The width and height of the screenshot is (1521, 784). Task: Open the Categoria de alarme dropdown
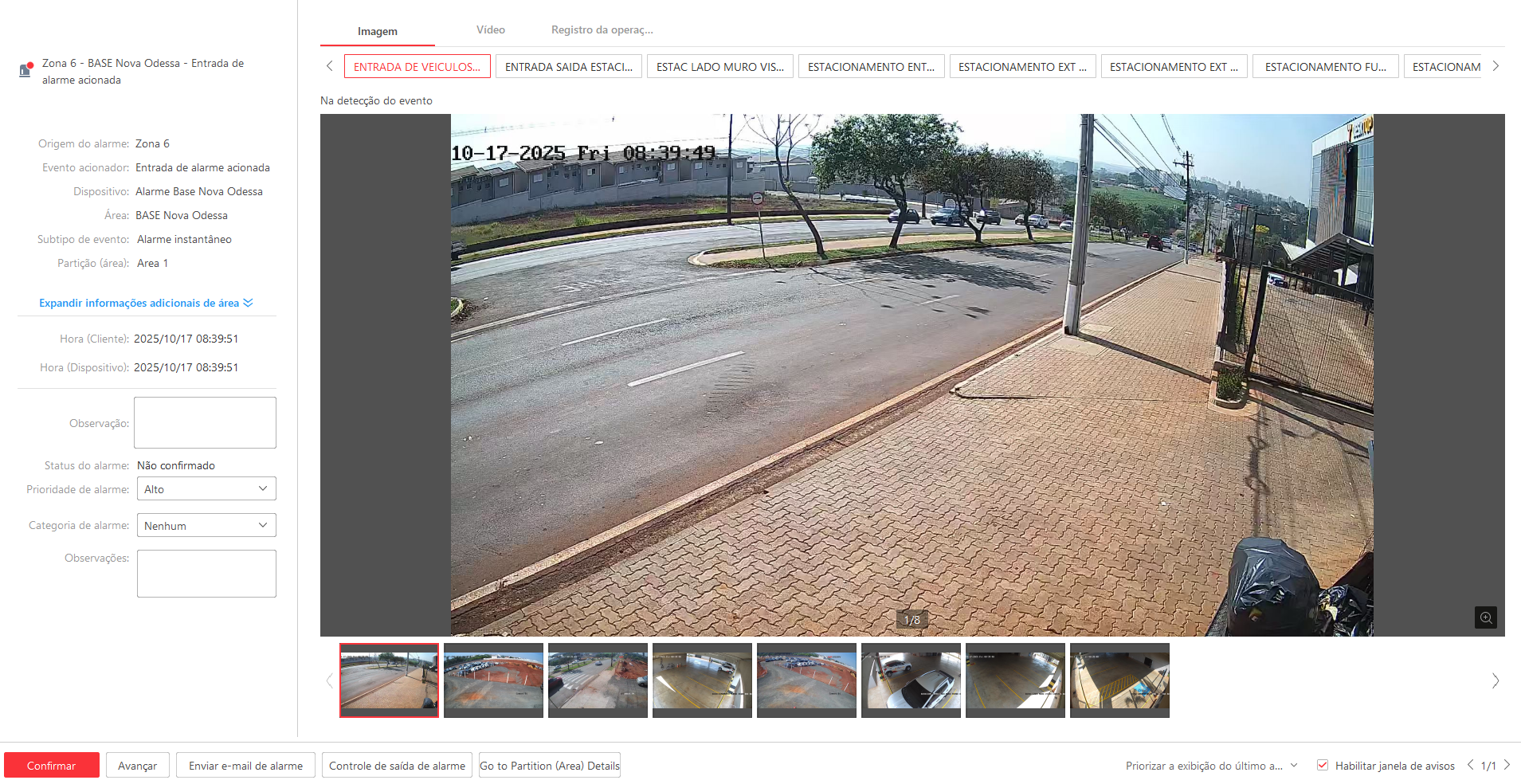coord(206,526)
